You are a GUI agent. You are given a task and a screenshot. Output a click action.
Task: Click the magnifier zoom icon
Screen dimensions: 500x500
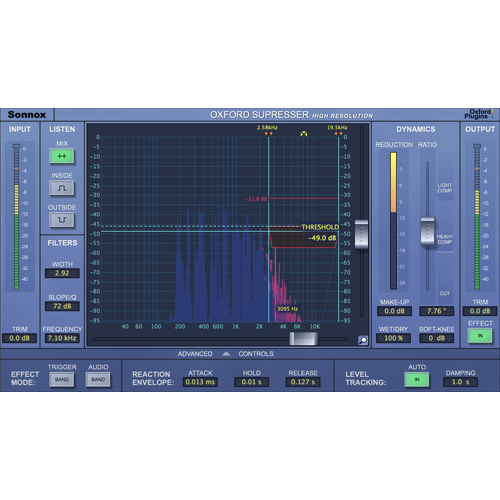[363, 340]
